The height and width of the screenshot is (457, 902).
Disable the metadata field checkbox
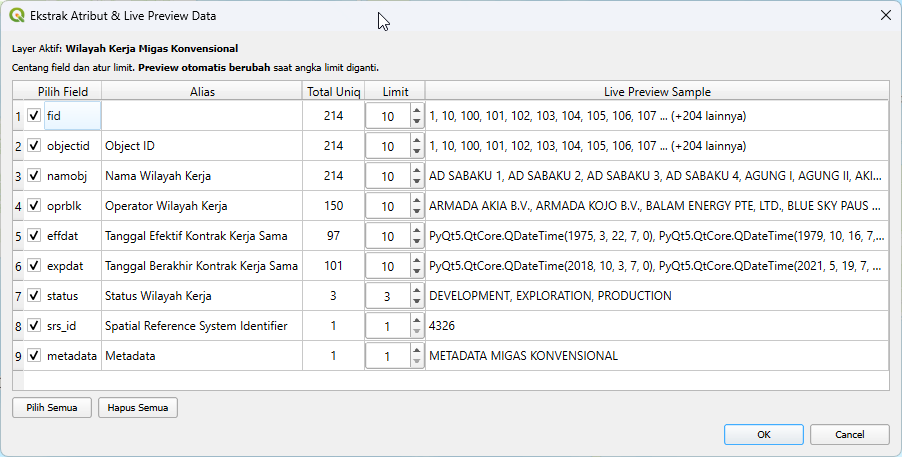(x=34, y=355)
